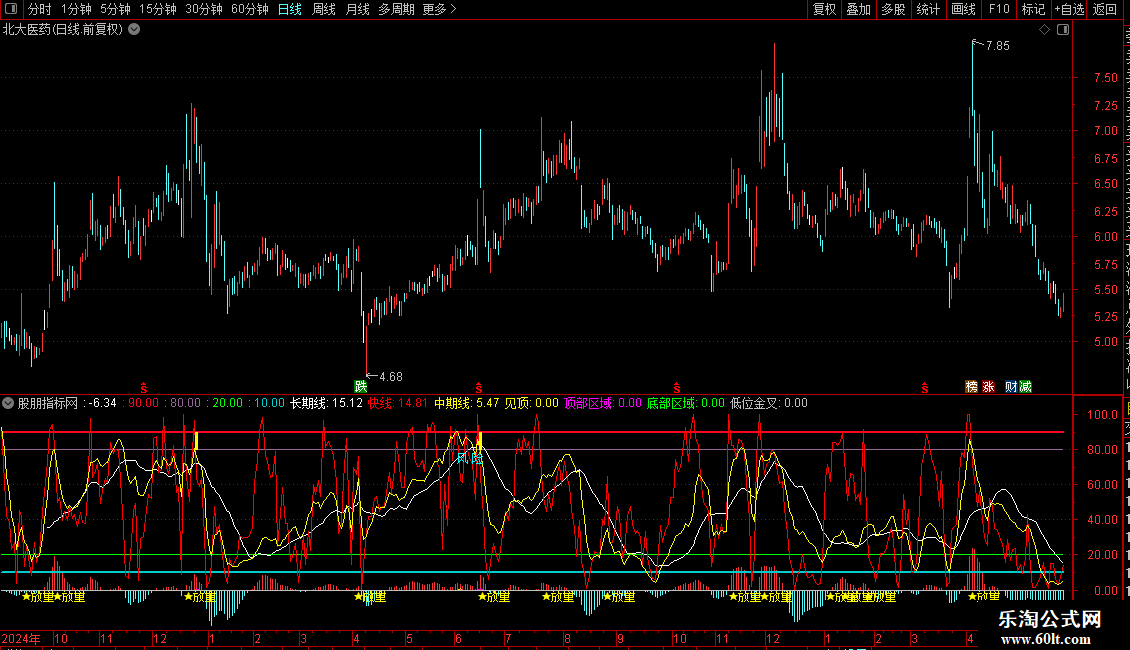This screenshot has width=1130, height=650.
Task: Add stock via +自选 button
Action: 1069,9
